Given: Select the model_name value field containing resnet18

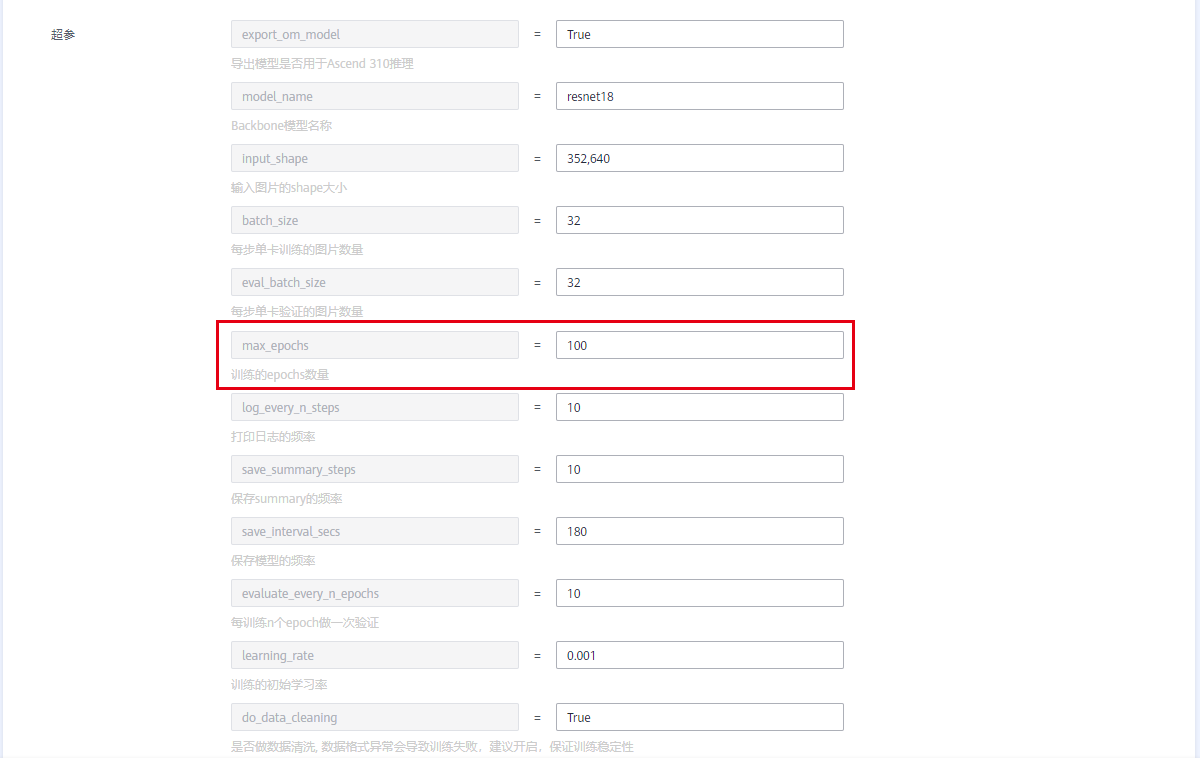Looking at the screenshot, I should 699,96.
